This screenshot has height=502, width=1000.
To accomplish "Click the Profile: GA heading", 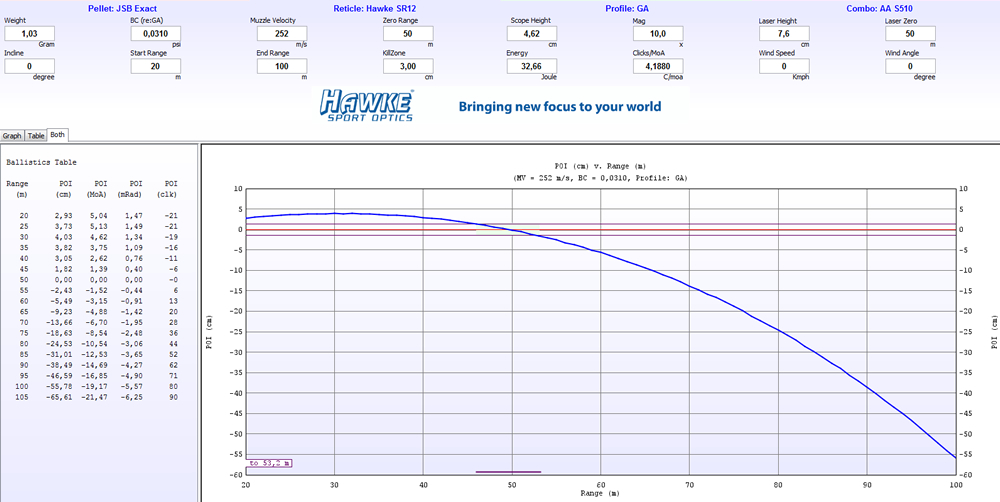I will click(626, 9).
